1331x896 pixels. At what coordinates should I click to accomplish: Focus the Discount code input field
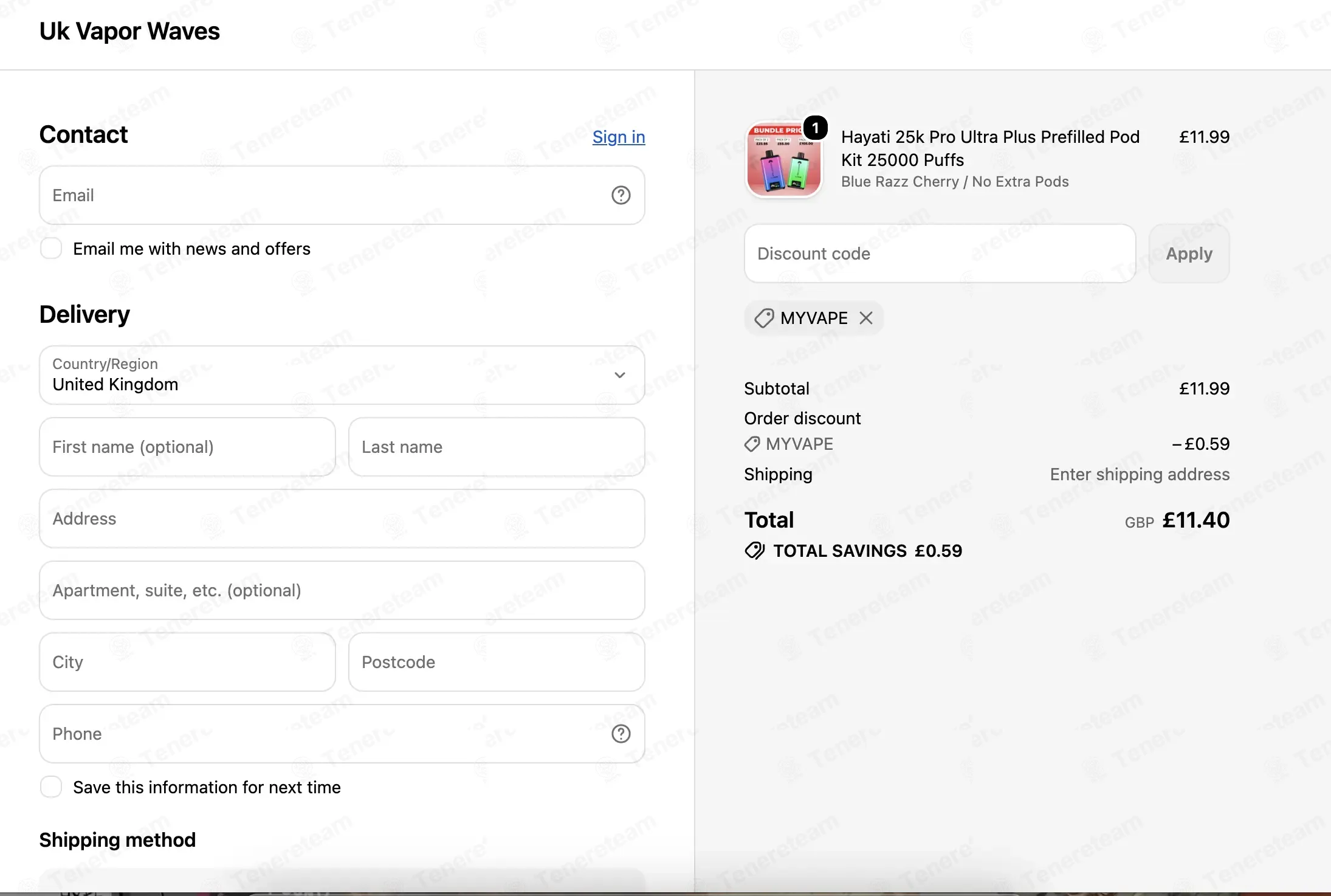click(x=940, y=253)
